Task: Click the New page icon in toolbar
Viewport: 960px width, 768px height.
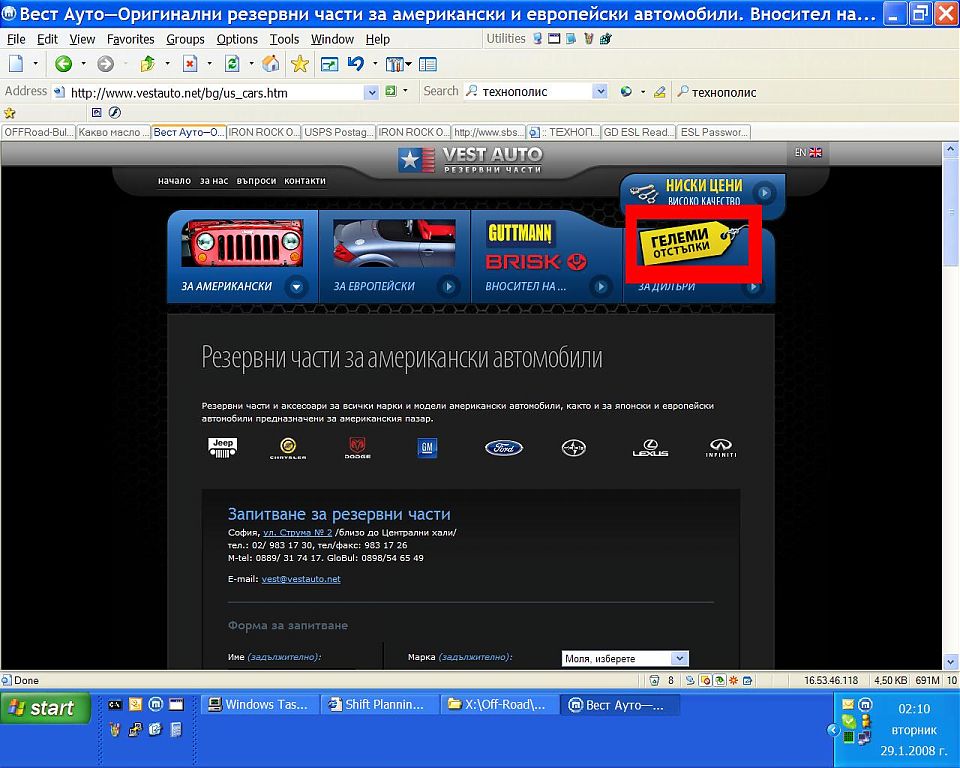Action: (x=16, y=64)
